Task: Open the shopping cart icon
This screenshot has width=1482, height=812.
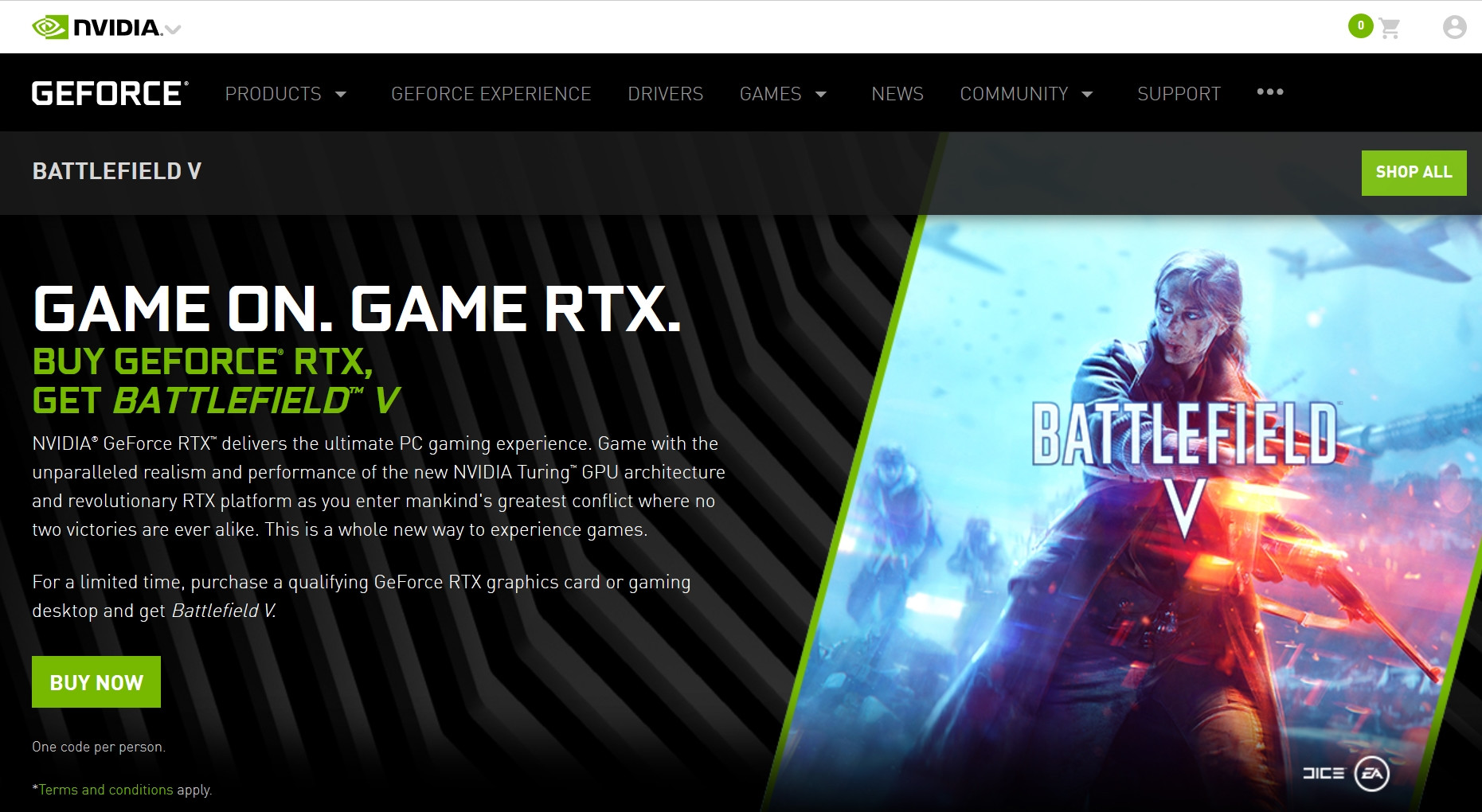Action: [1390, 29]
